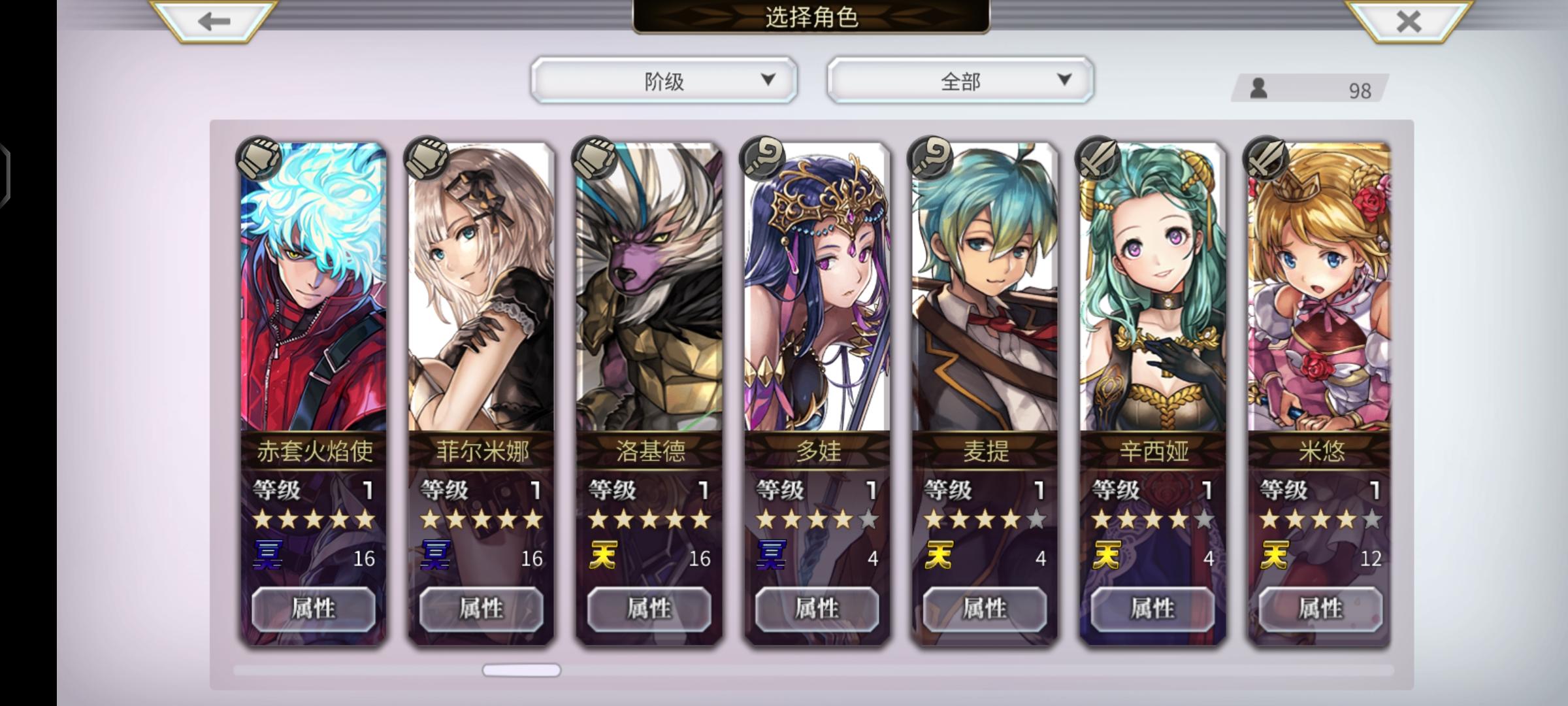The height and width of the screenshot is (706, 1568).
Task: Select the 多娃 character card
Action: [817, 392]
